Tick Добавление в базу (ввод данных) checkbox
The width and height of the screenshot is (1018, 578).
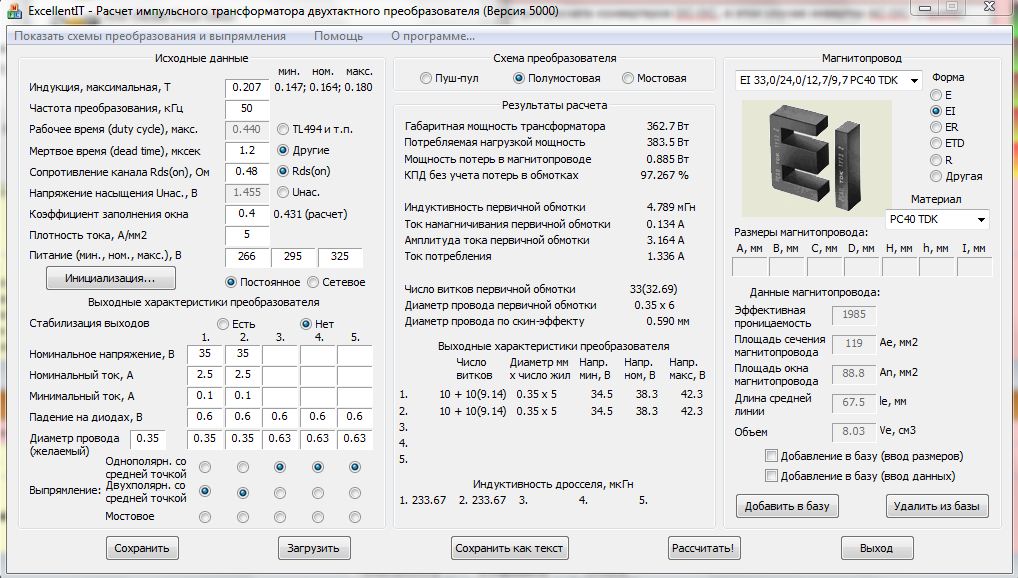[770, 476]
